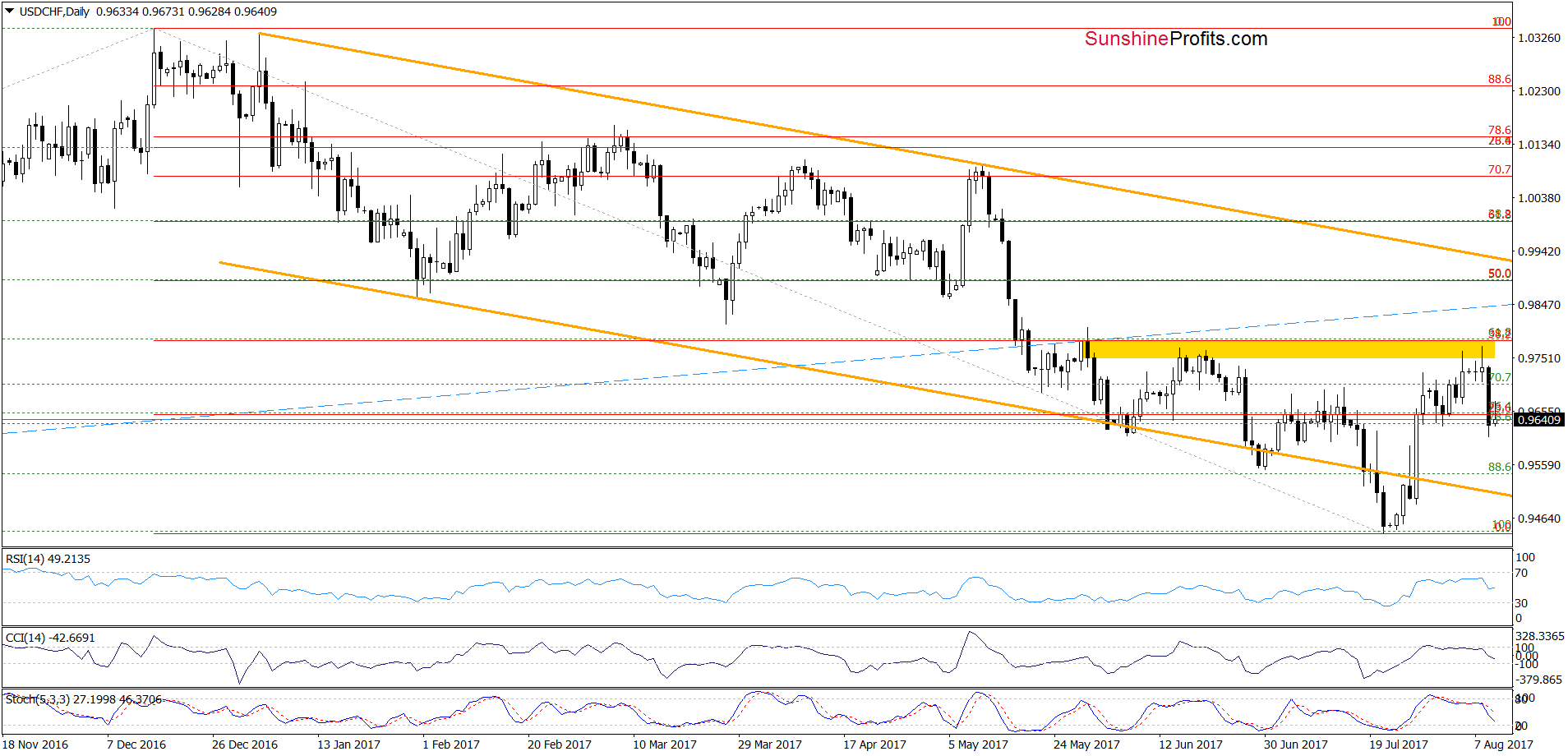
Task: Click the RSI 70 level axis label
Action: click(1521, 573)
